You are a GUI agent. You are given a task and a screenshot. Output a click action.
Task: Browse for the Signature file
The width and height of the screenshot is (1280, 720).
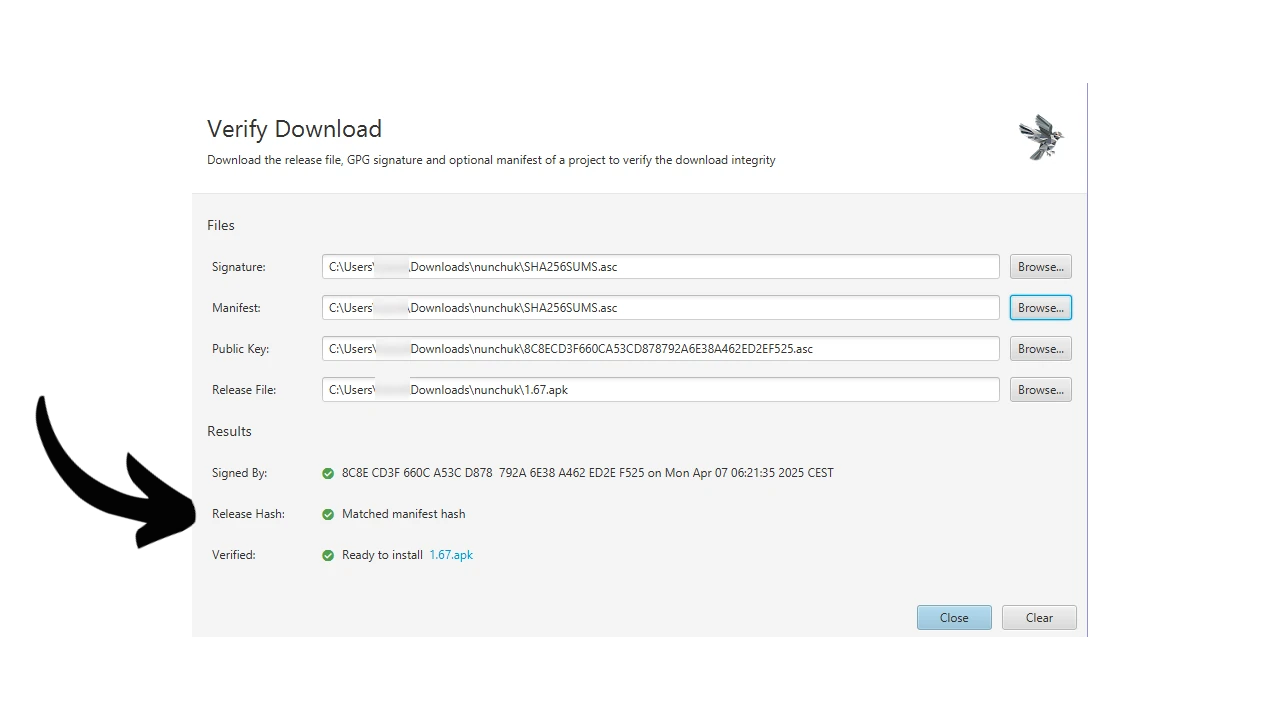pos(1040,267)
